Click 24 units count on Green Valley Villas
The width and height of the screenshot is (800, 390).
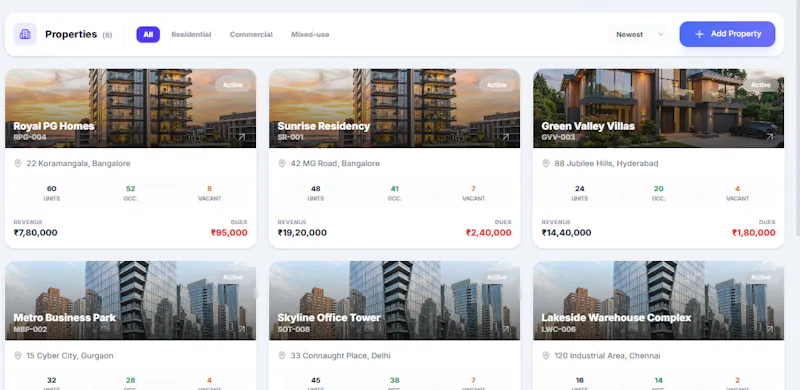pos(580,189)
